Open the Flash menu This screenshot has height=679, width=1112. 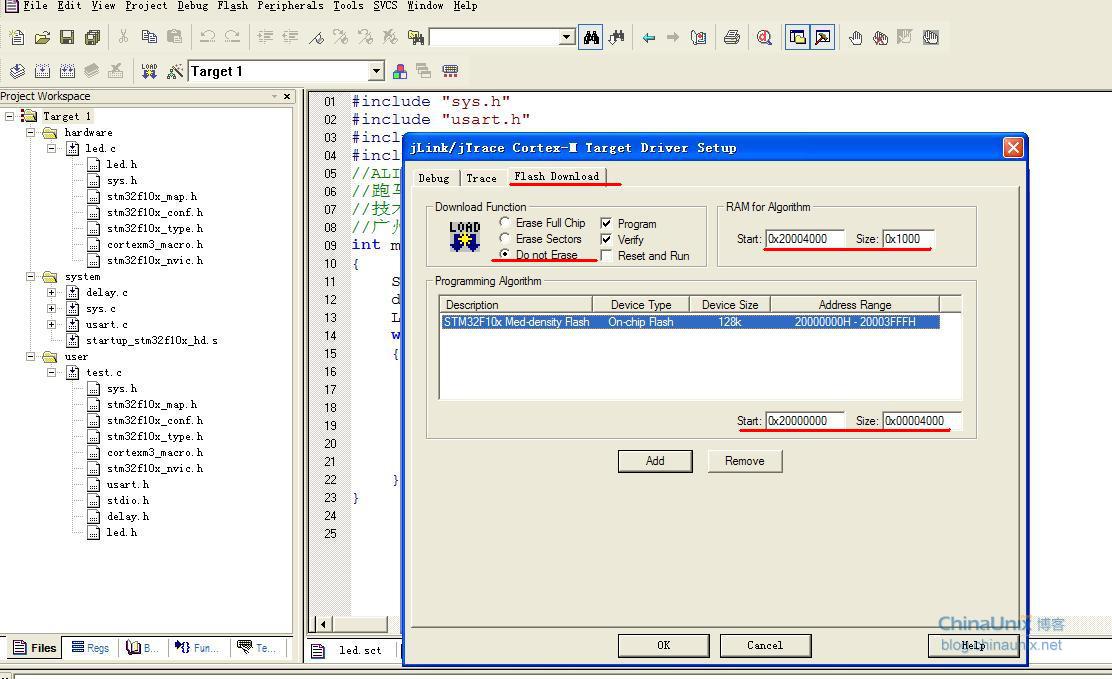pyautogui.click(x=233, y=6)
